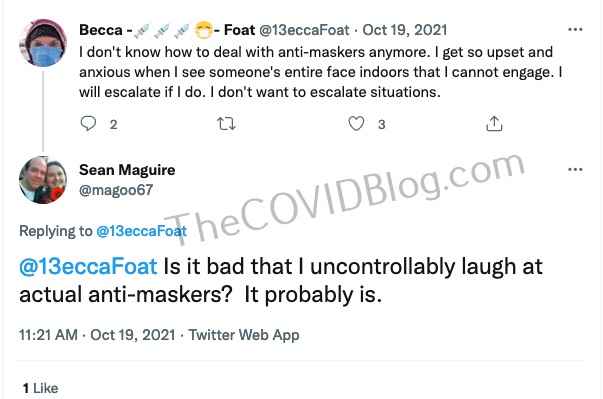Like Becca's tweet with the heart icon

pos(356,124)
